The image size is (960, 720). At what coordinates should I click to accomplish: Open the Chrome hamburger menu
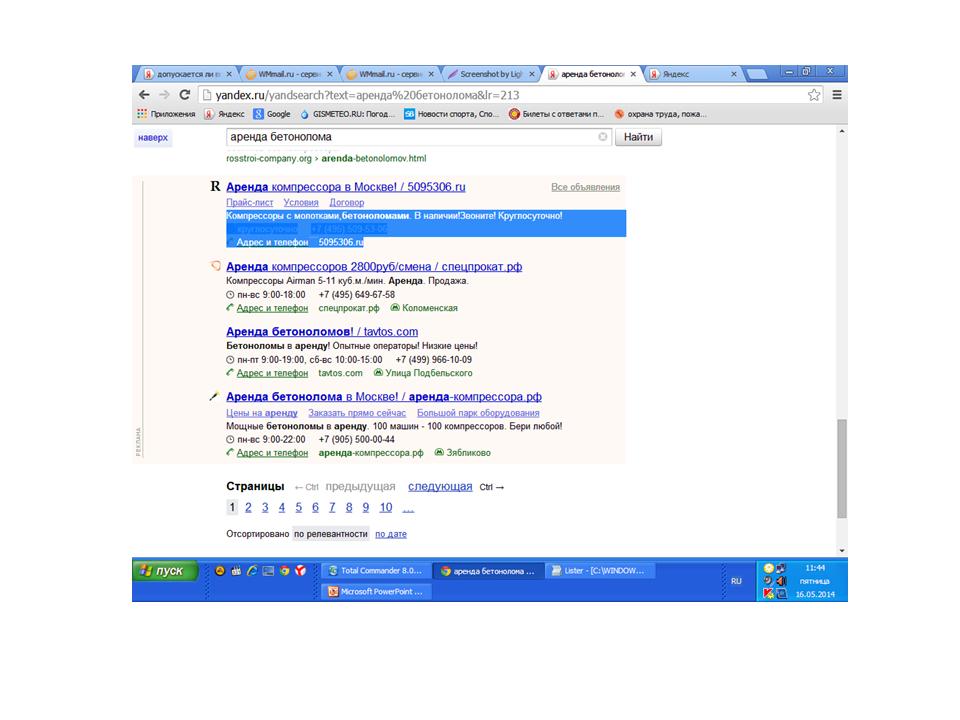[837, 95]
